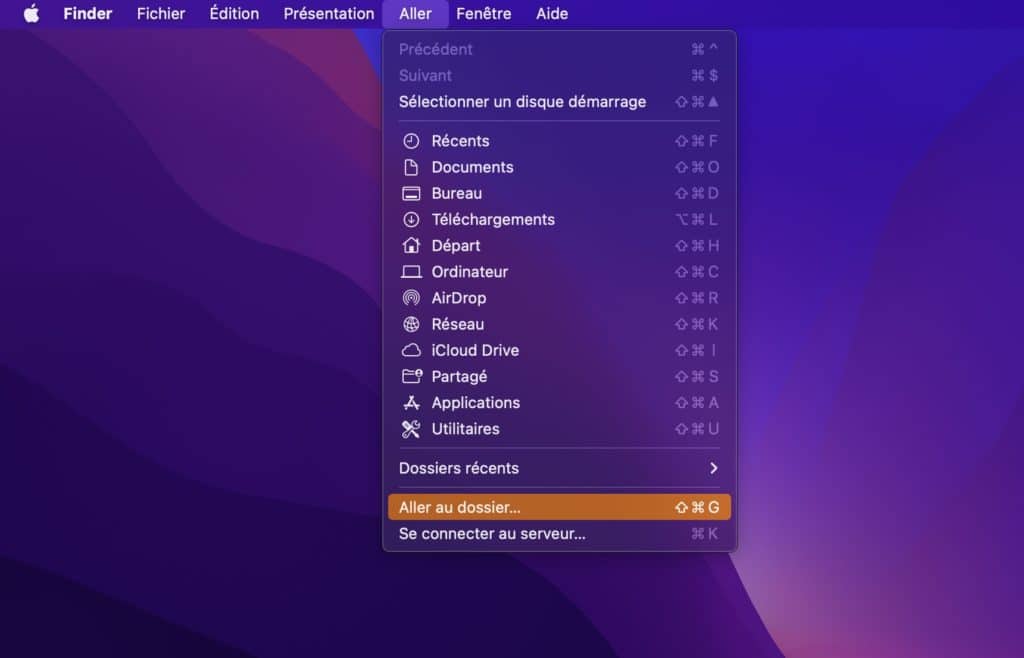Go to Ordinateur label

click(470, 272)
